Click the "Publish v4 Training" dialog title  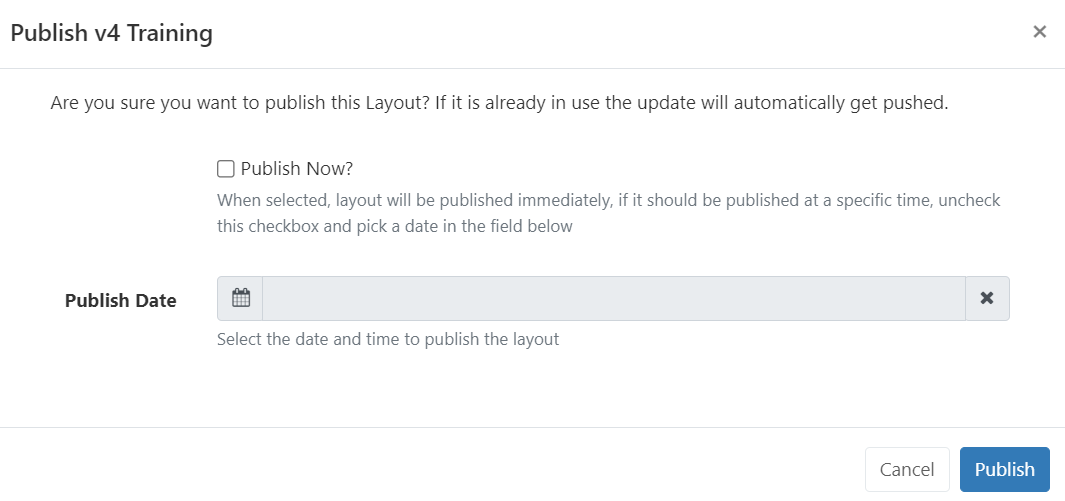click(111, 33)
